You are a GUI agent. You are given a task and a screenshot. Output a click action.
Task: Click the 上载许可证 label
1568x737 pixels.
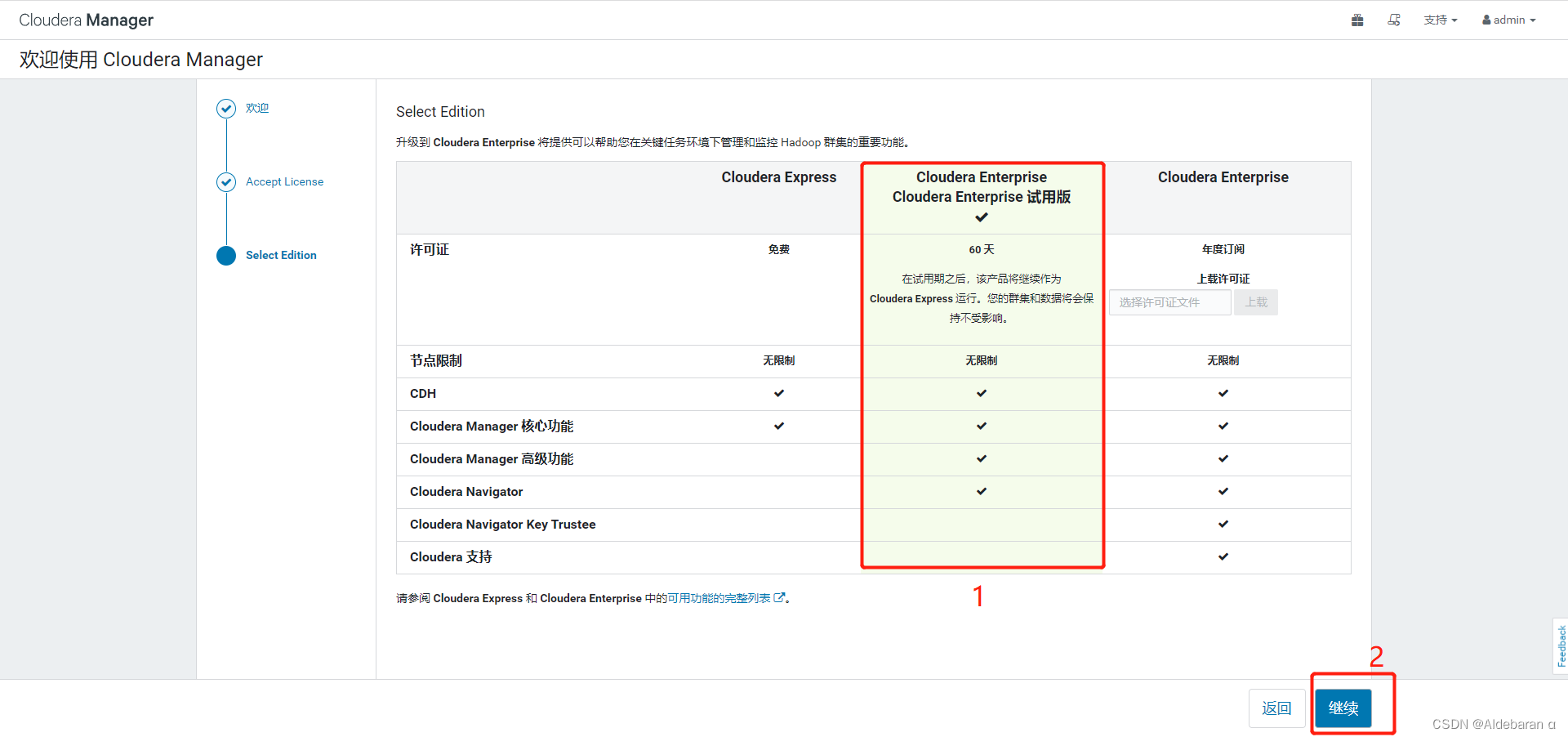1223,279
